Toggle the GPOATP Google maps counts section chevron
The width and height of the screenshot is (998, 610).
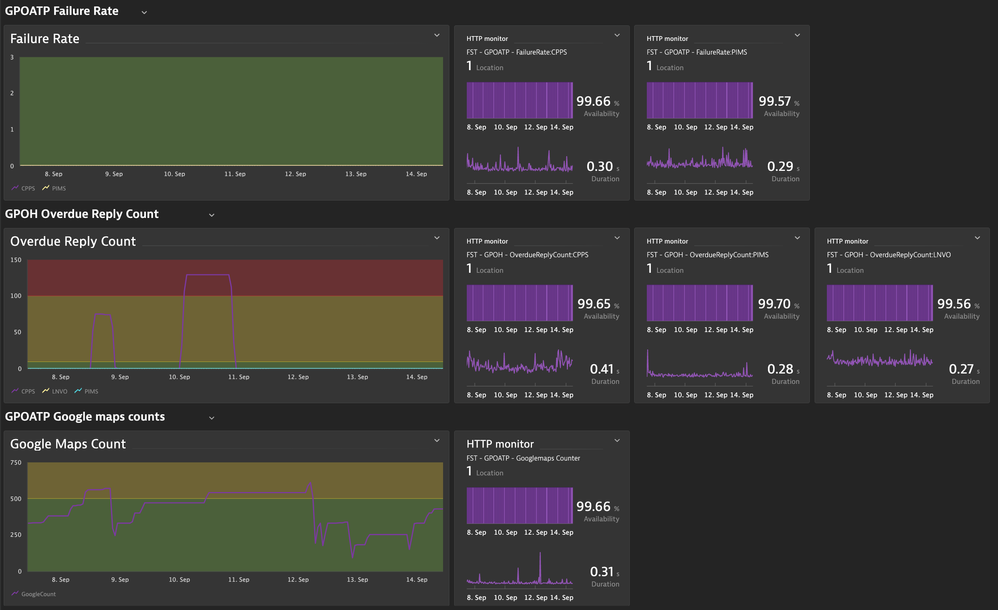tap(211, 417)
